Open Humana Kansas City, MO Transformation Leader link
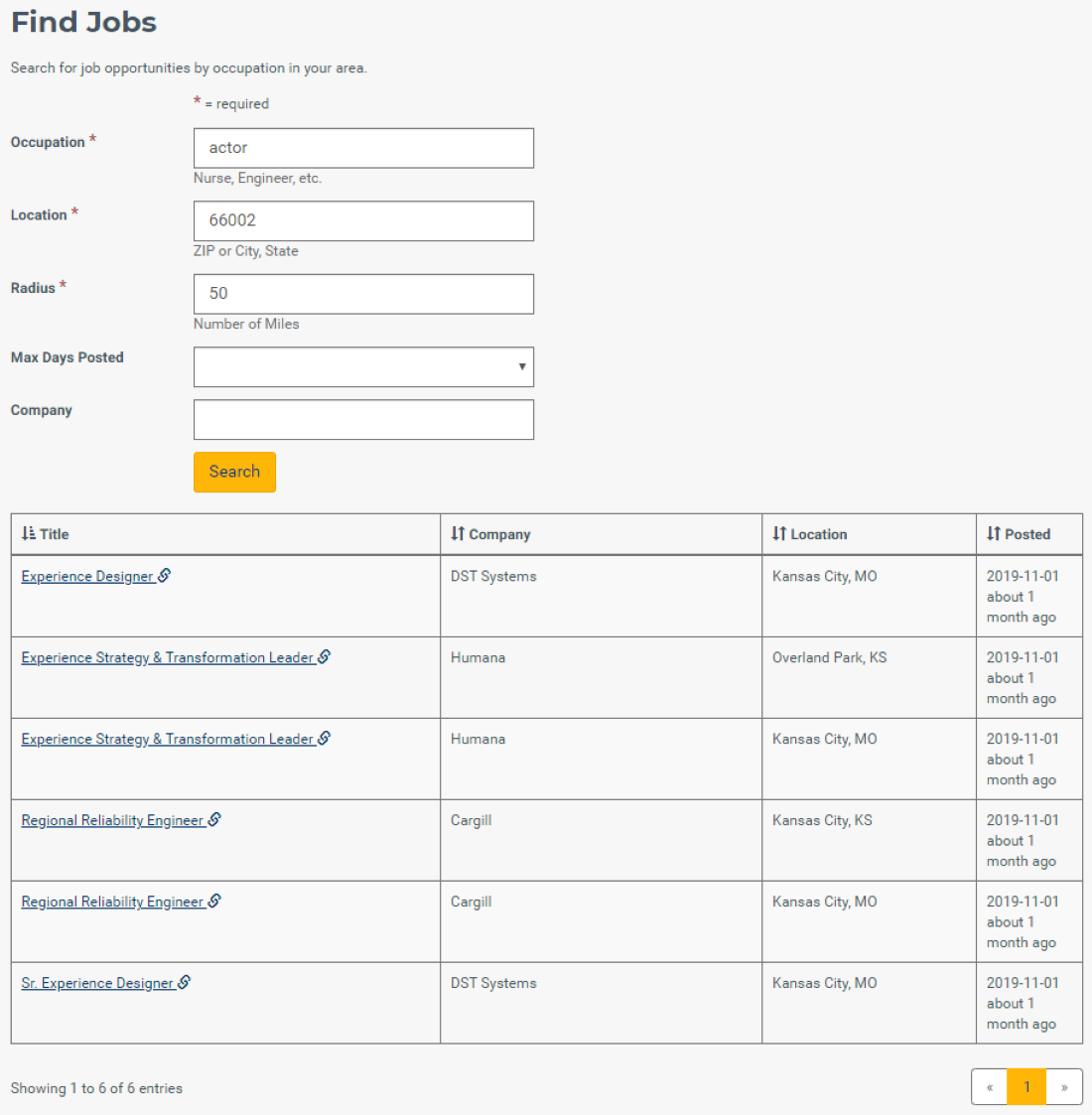The image size is (1092, 1115). [168, 739]
